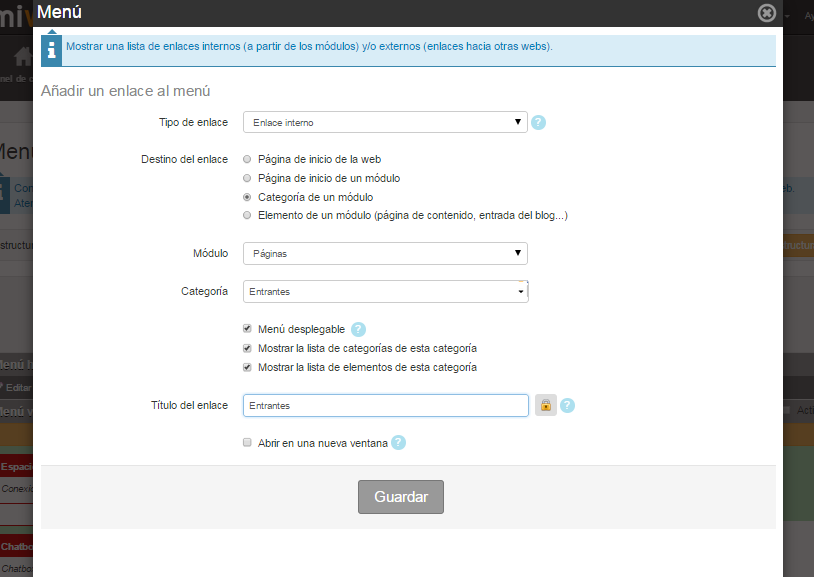Screen dimensions: 814x577
Task: Click the padlock icon by Título del enlace
Action: coord(546,405)
